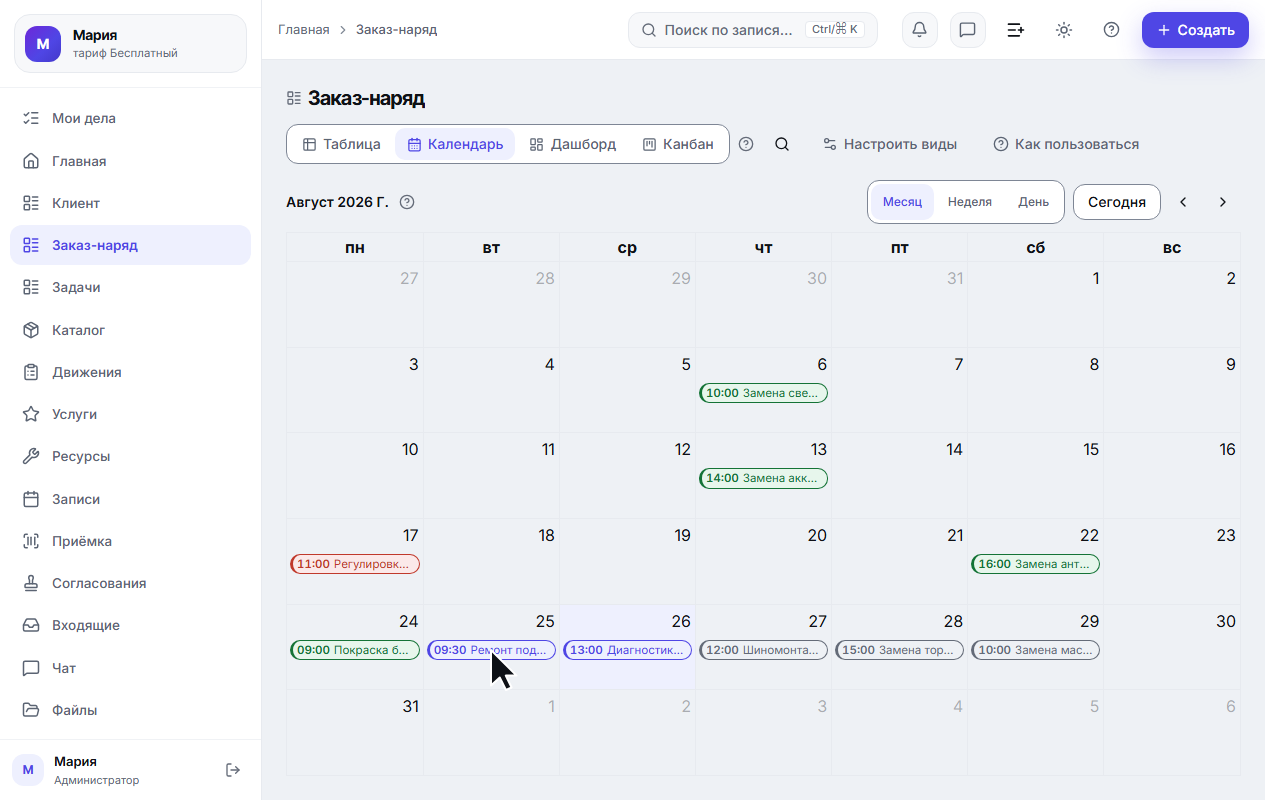Open 09:30 Ремонт под... event

coord(491,650)
